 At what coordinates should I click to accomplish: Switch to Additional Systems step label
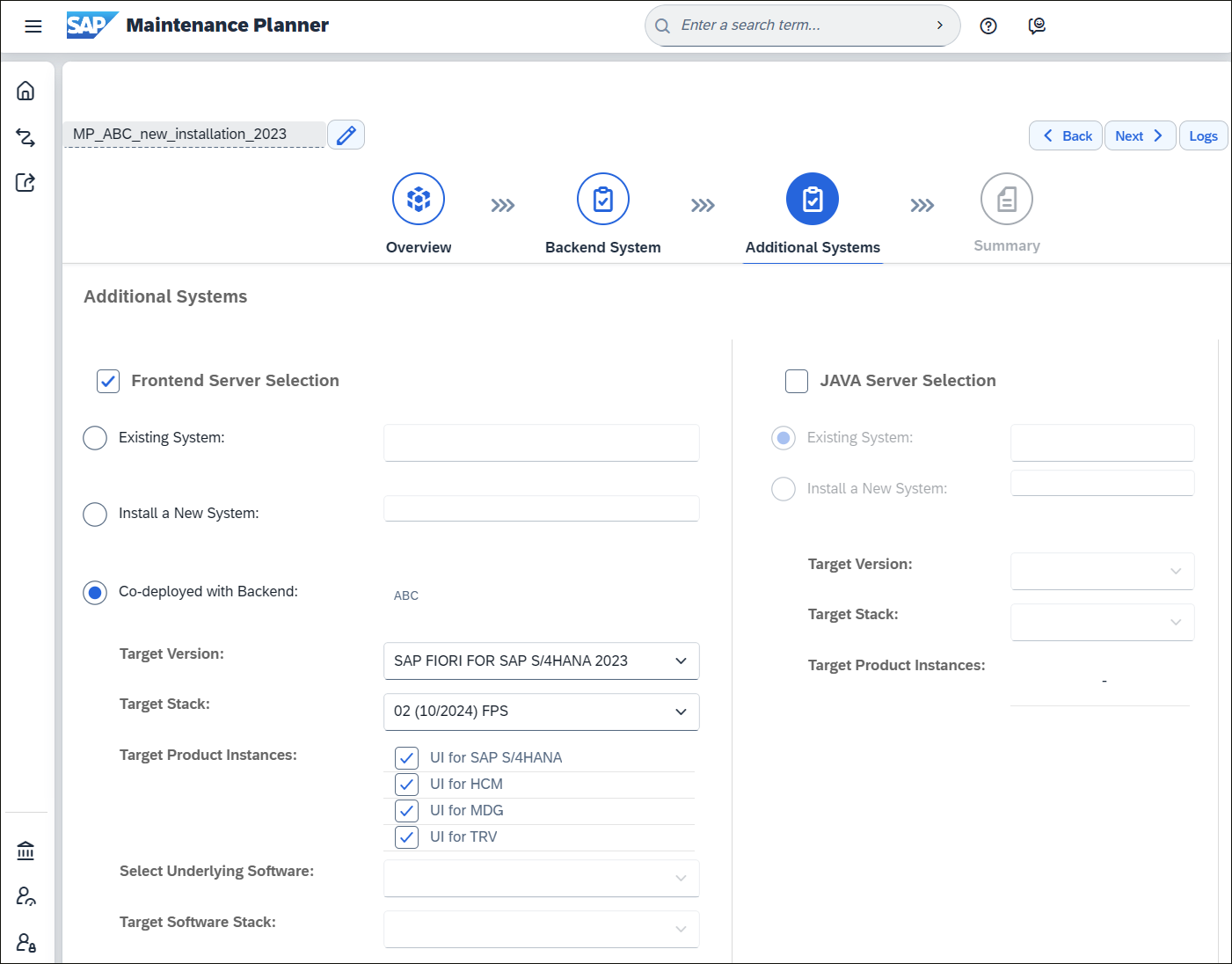813,247
